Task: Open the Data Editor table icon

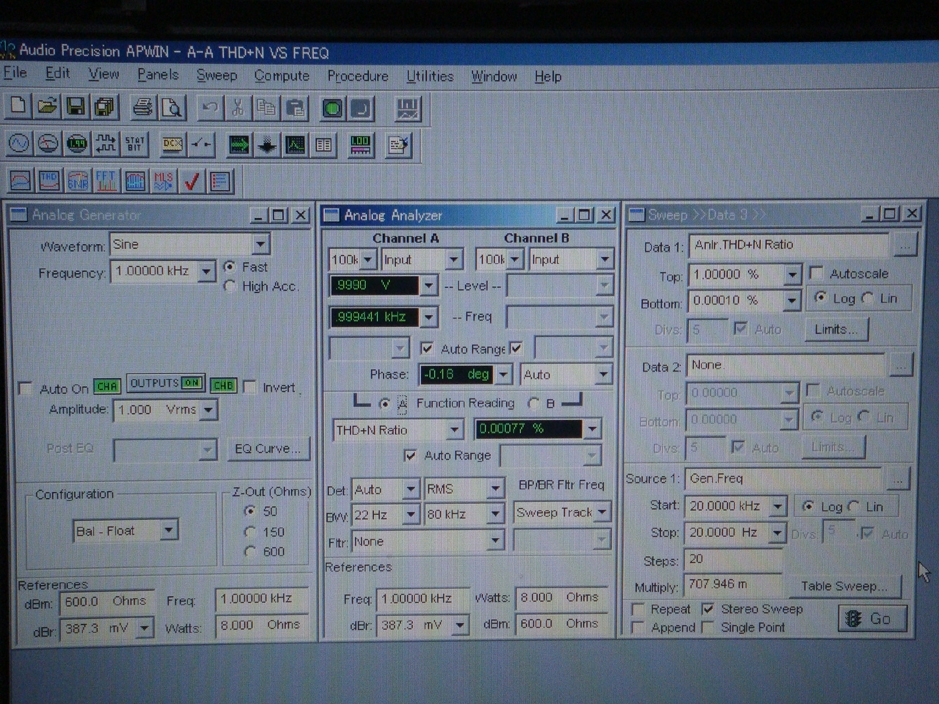Action: pyautogui.click(x=323, y=145)
